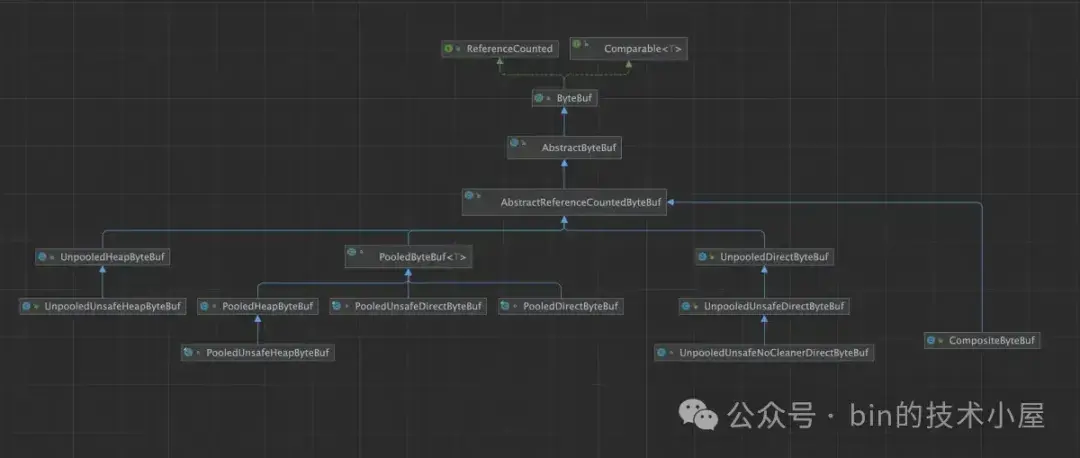Screen dimensions: 1080x458
Task: Select the UnpooledUnsafeNoCleanerDirectByteBuf node
Action: click(764, 353)
